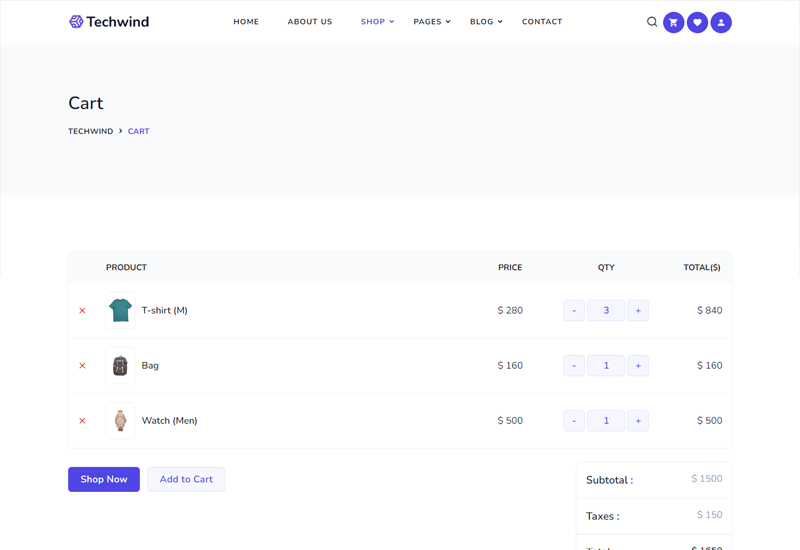Open About Us menu item
The image size is (800, 550).
pos(310,21)
